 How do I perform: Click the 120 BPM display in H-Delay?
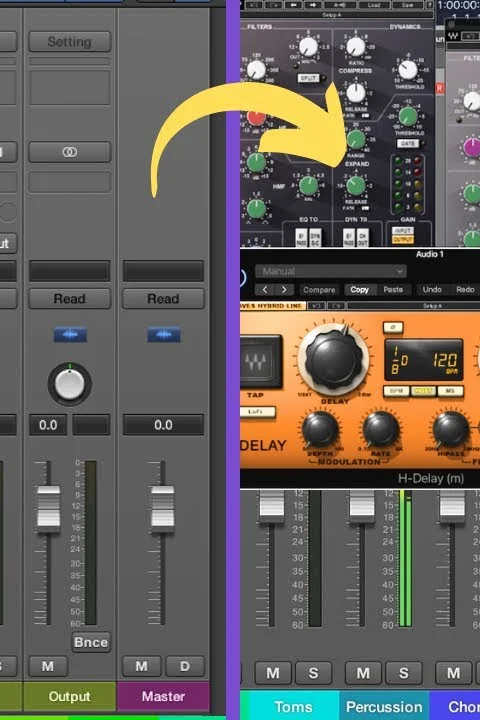coord(445,361)
